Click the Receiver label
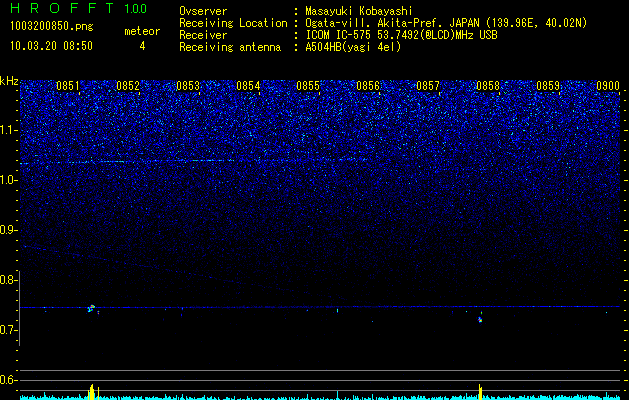629x400 pixels. [203, 35]
